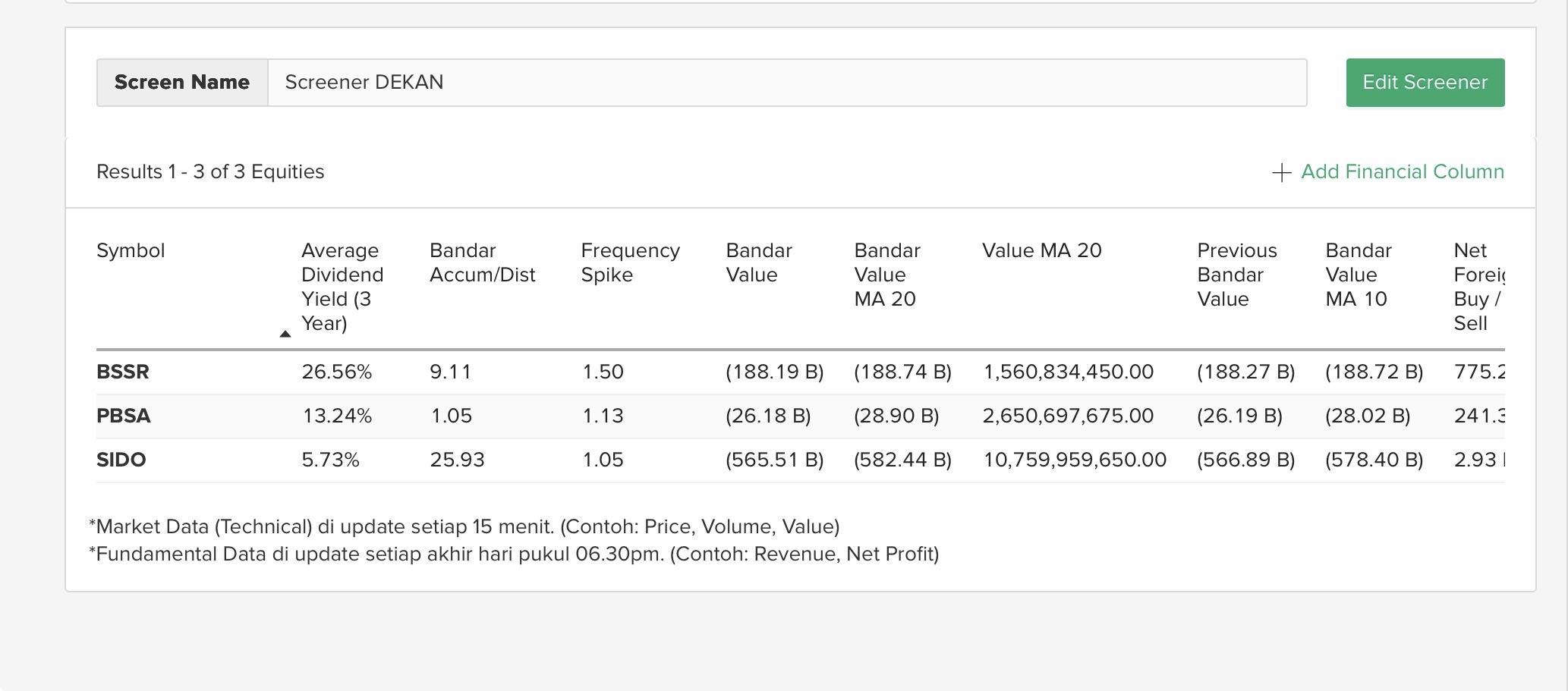Open the BSSR stock symbol
Viewport: 1568px width, 691px height.
[x=123, y=372]
